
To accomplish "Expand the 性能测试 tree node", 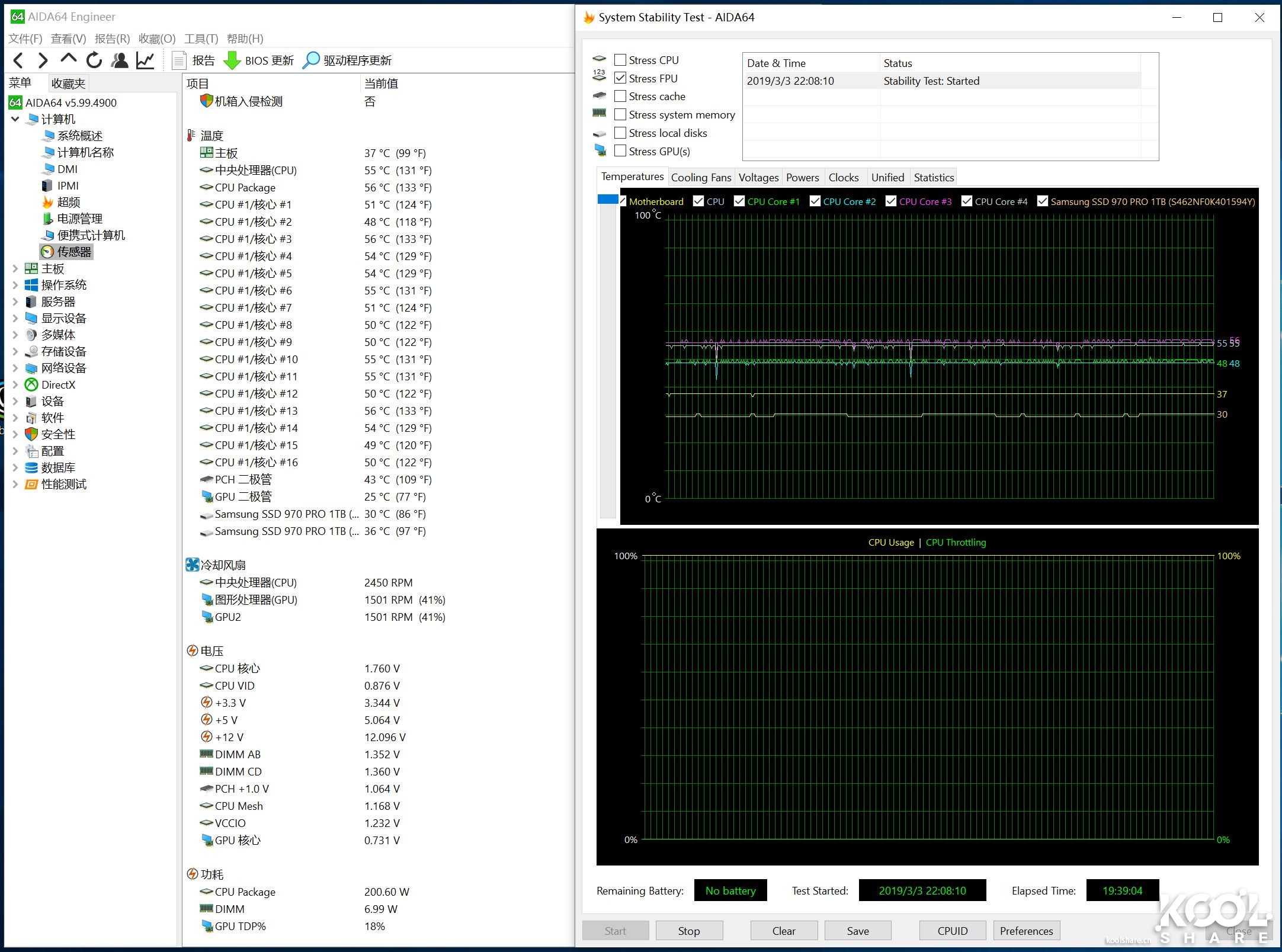I will point(16,484).
